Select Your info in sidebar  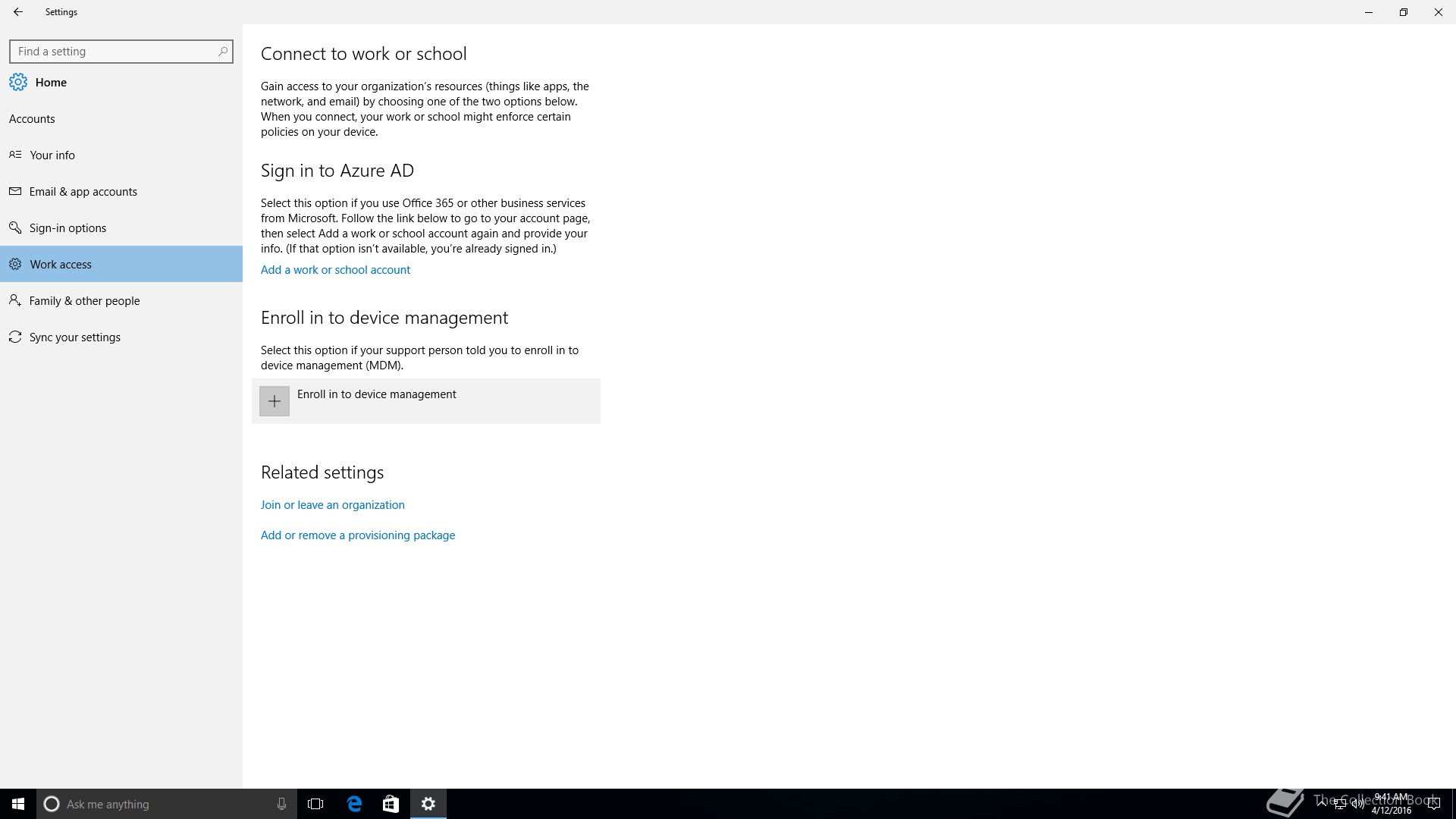[x=52, y=155]
